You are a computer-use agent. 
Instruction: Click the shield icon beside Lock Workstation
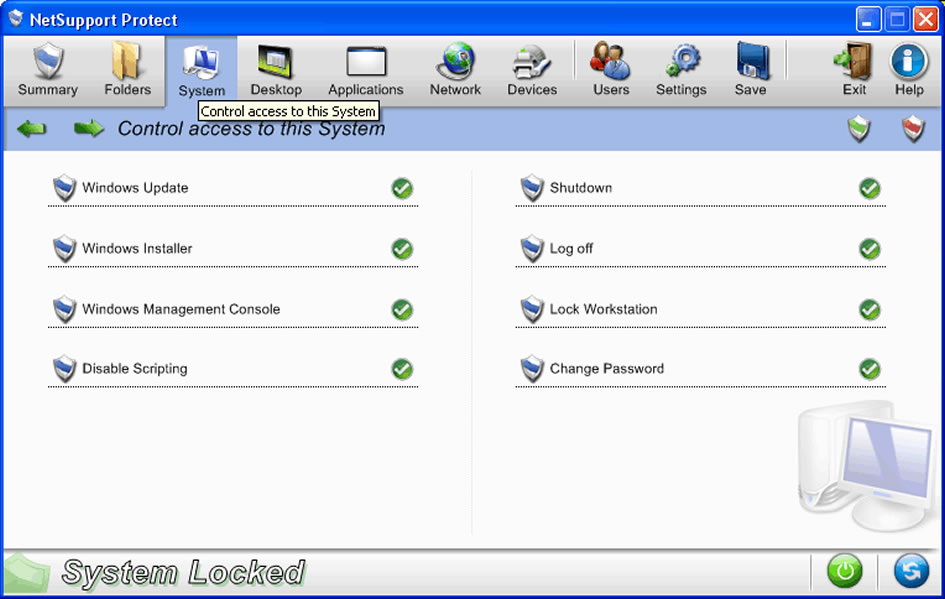point(532,309)
